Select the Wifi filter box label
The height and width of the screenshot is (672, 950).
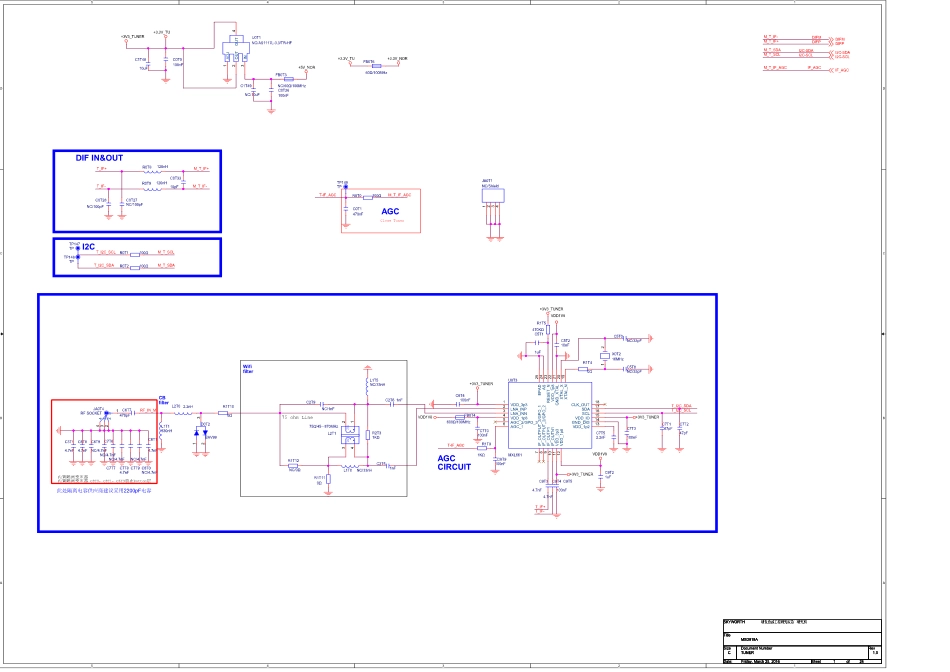[x=248, y=369]
